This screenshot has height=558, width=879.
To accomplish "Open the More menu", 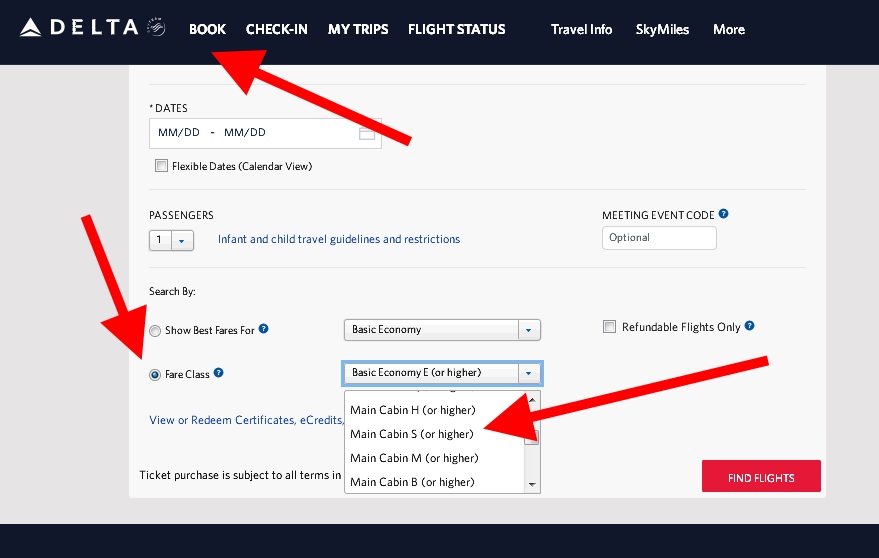I will 729,29.
